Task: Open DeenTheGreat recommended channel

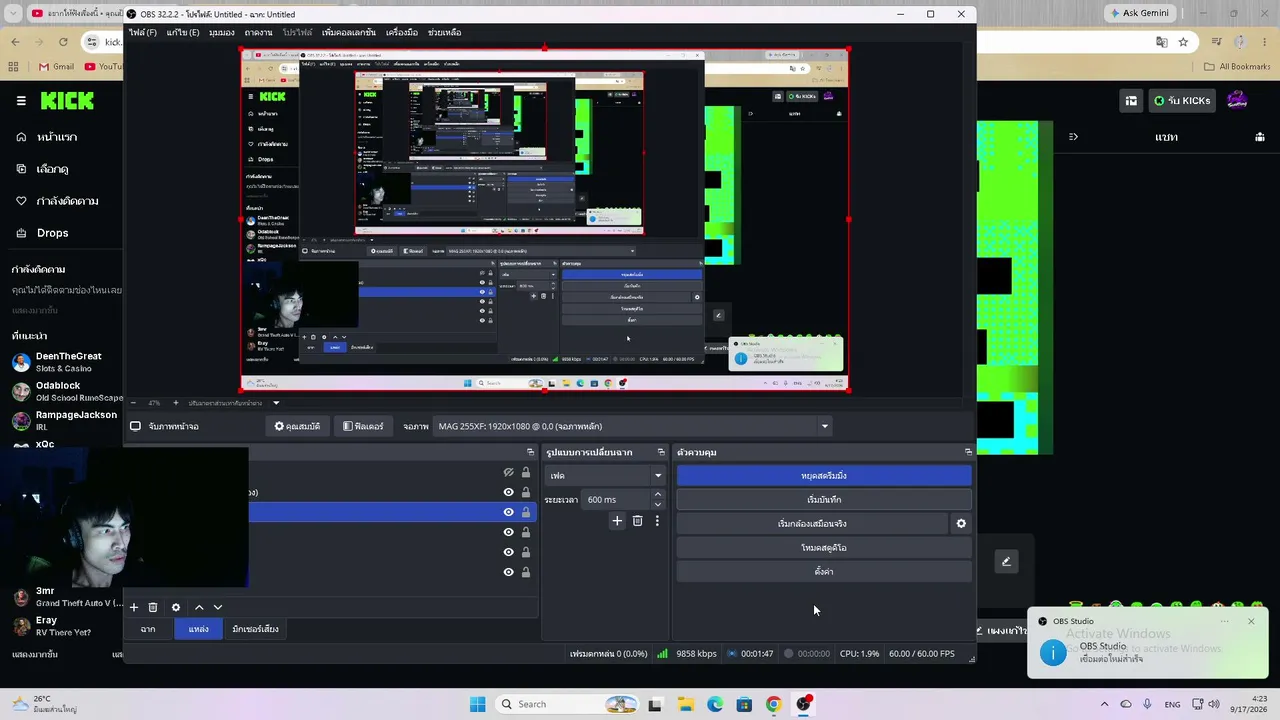Action: tap(62, 362)
